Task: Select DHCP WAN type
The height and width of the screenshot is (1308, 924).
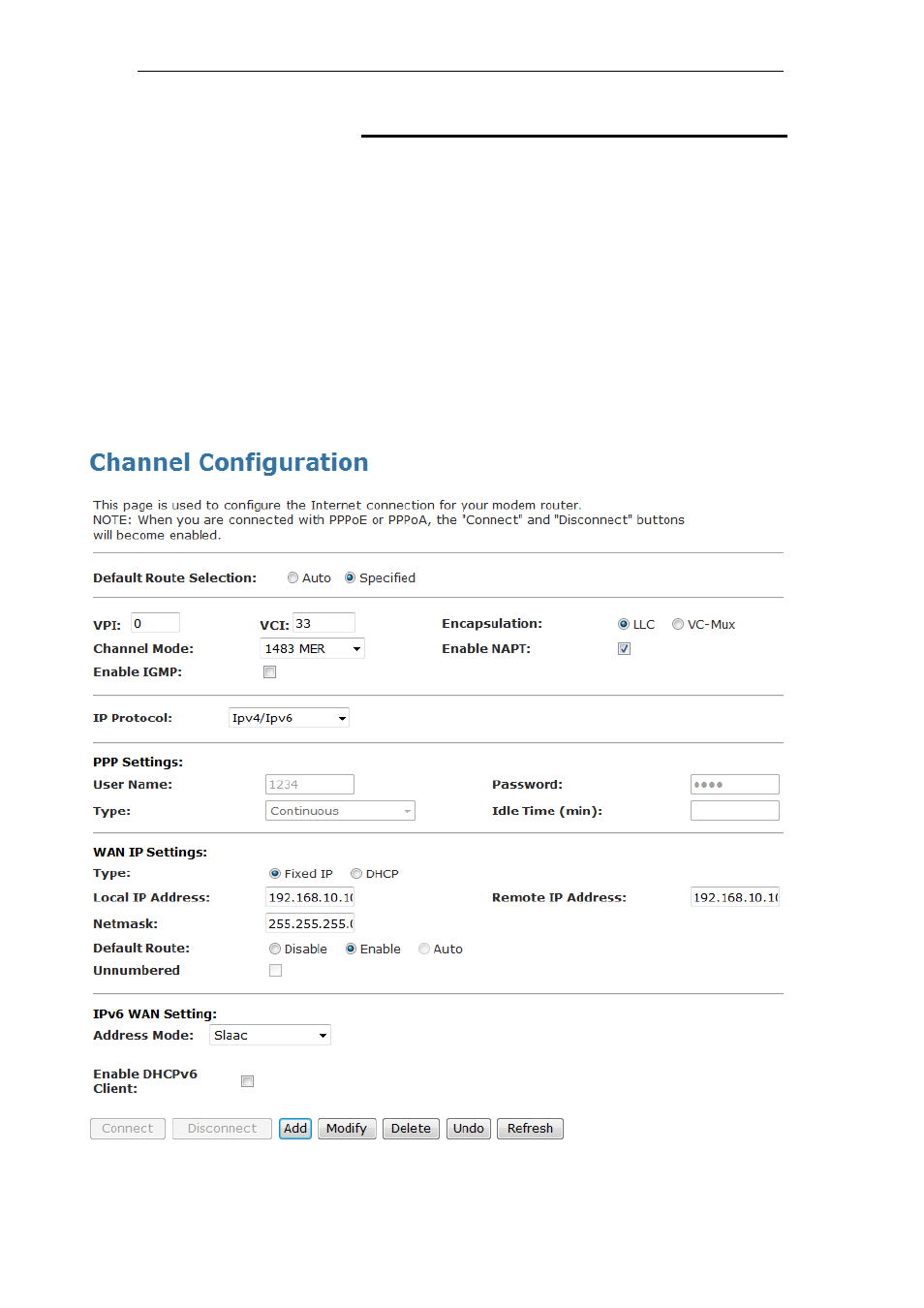Action: (356, 874)
